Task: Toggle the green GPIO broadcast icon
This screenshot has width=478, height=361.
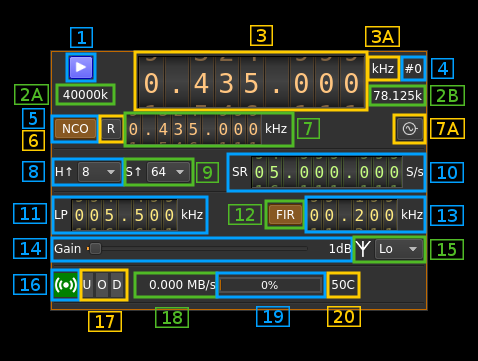Action: point(66,285)
